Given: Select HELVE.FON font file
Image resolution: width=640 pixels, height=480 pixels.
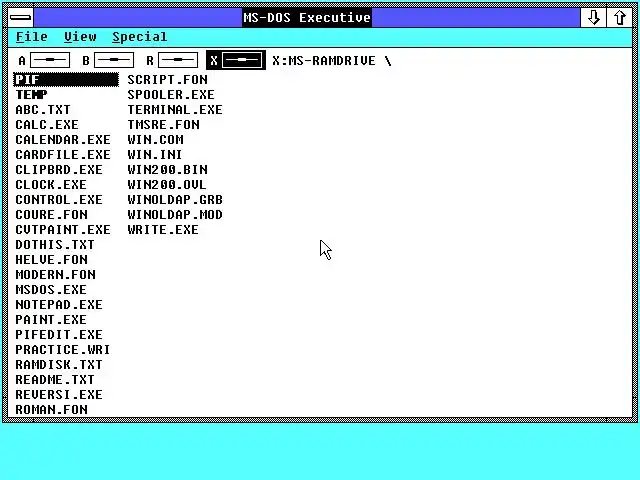Looking at the screenshot, I should [51, 260].
